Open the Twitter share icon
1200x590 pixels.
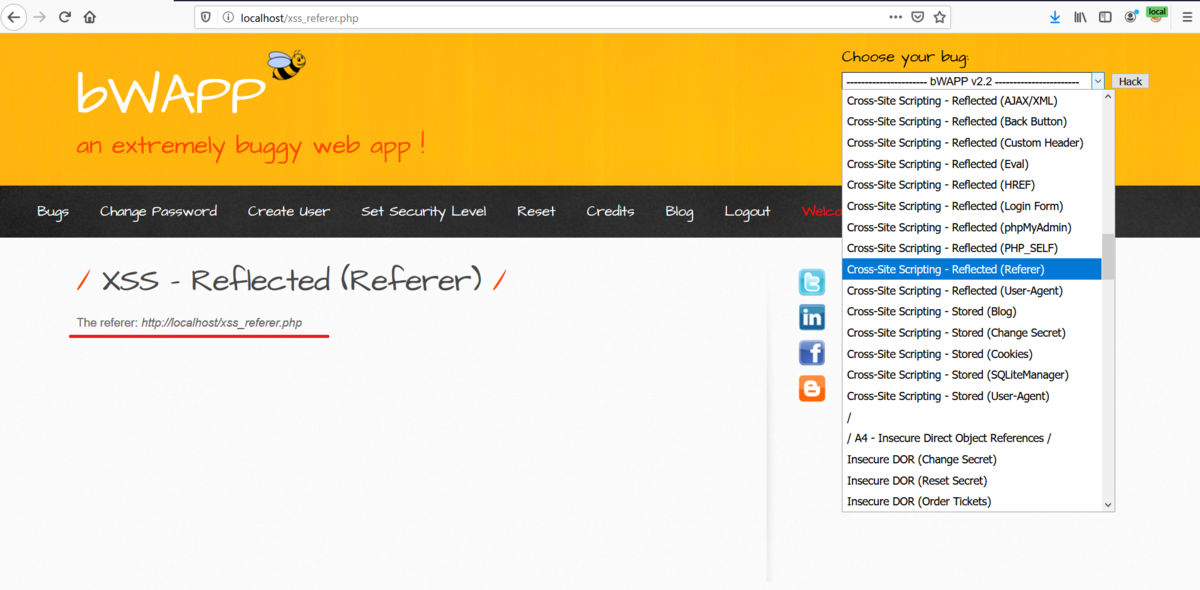[812, 282]
